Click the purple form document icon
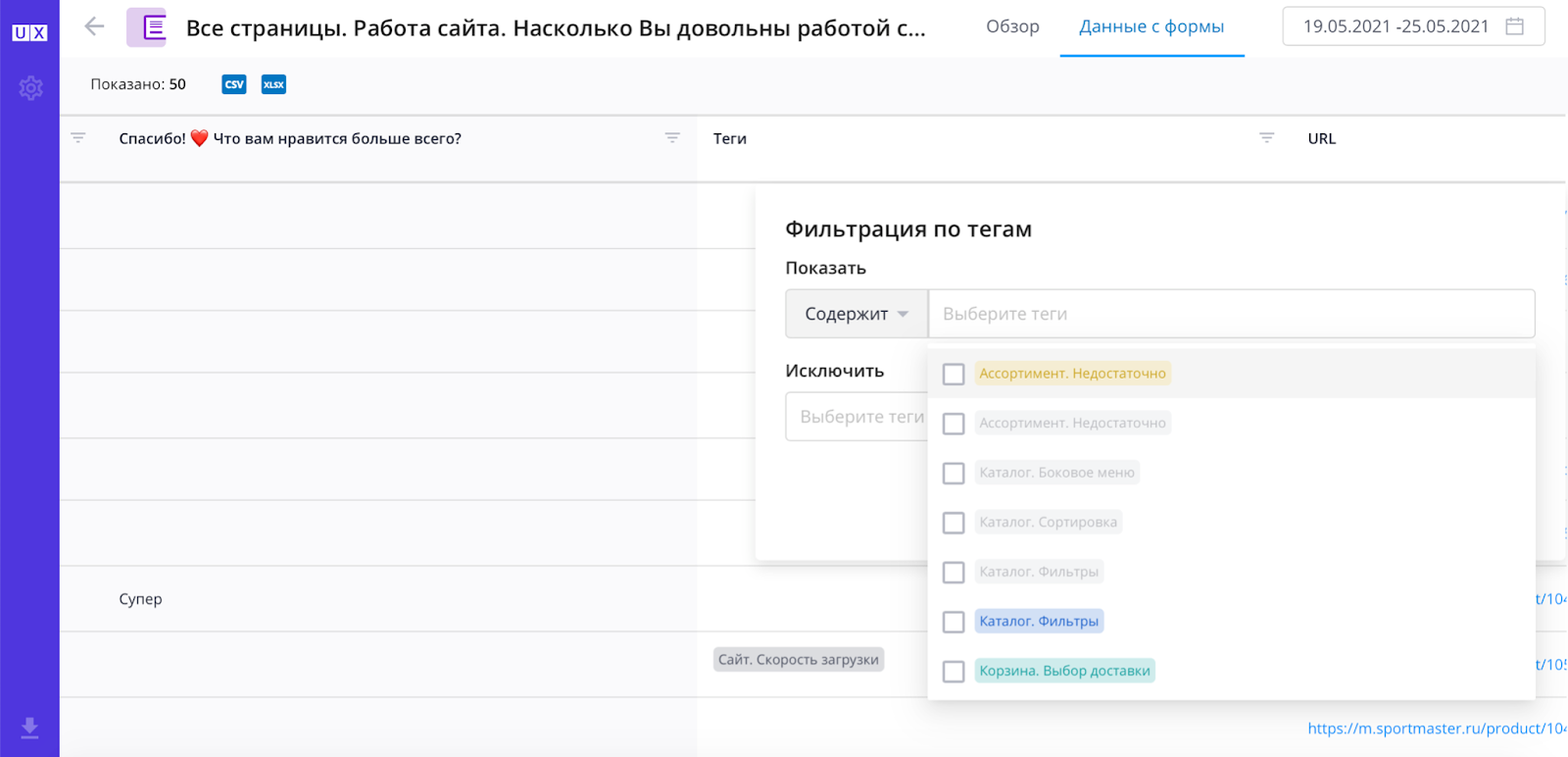Viewport: 1568px width, 757px height. (147, 27)
